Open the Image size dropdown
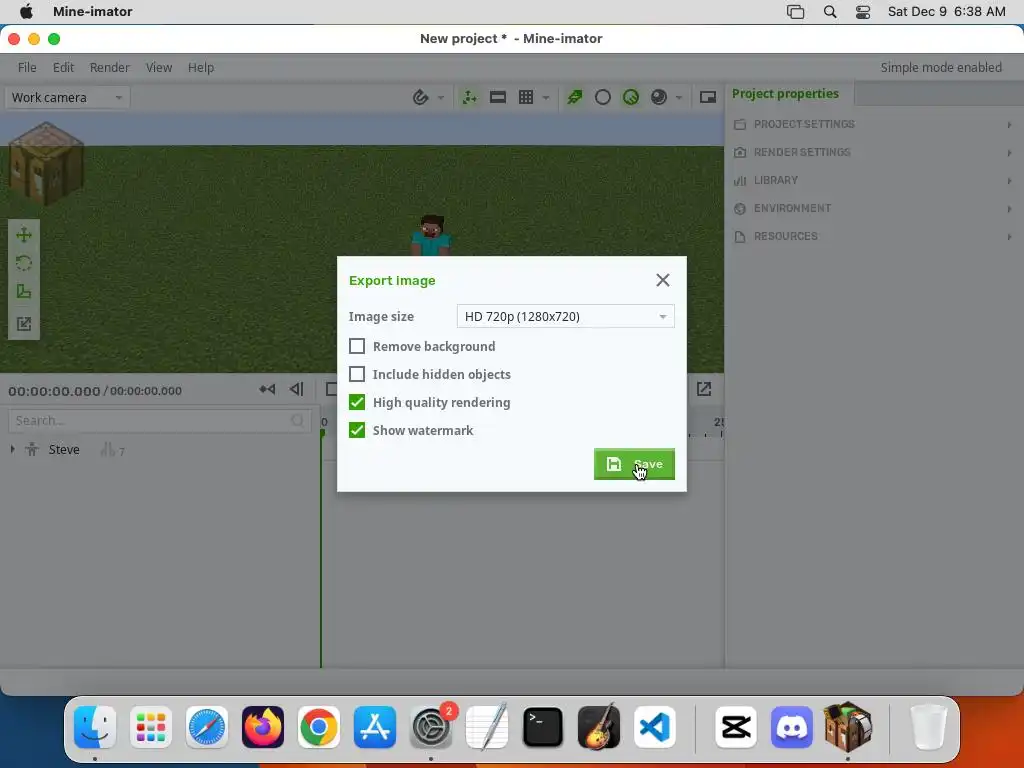This screenshot has width=1024, height=768. pyautogui.click(x=566, y=316)
